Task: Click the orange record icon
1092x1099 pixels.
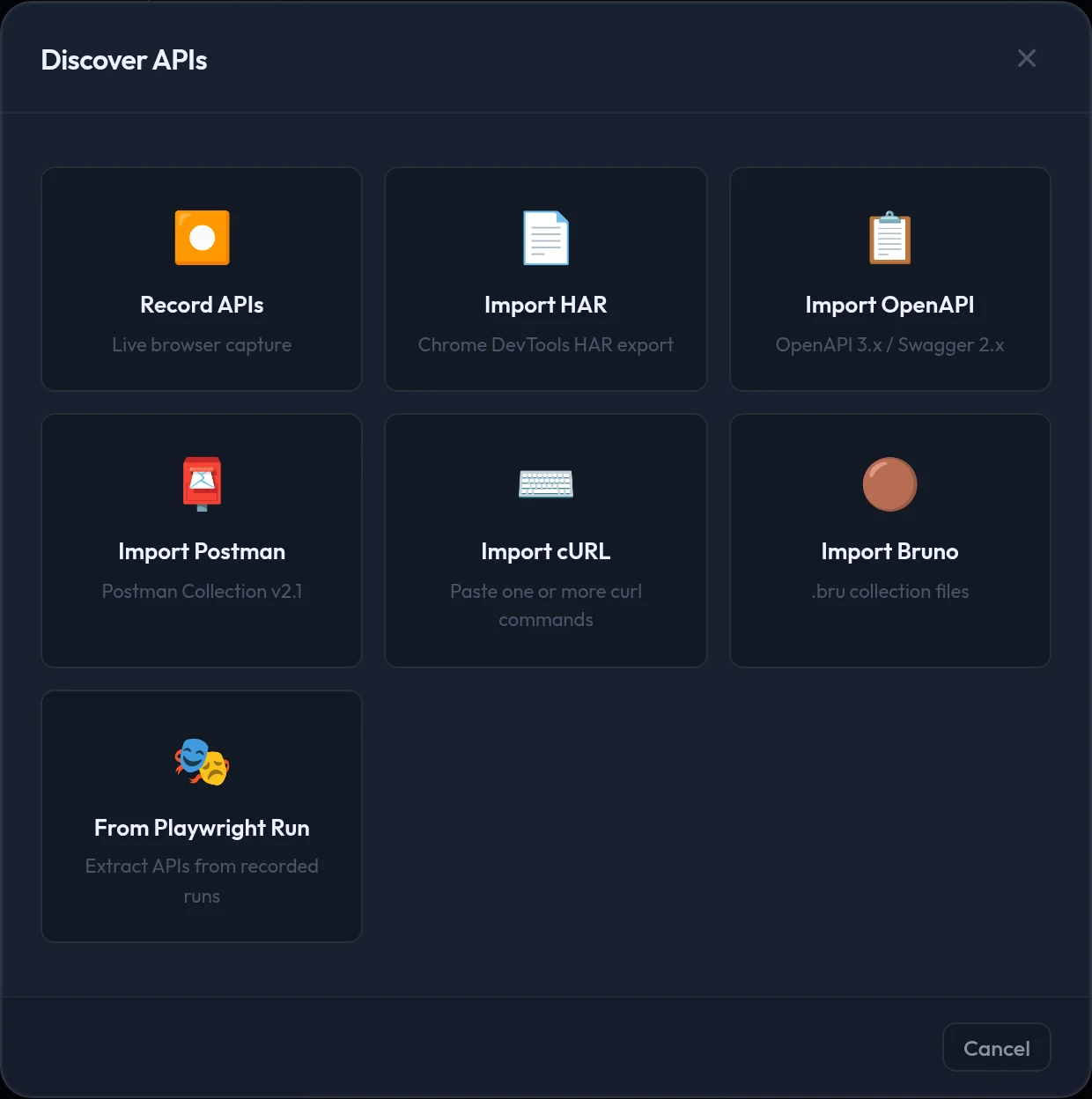Action: [202, 238]
